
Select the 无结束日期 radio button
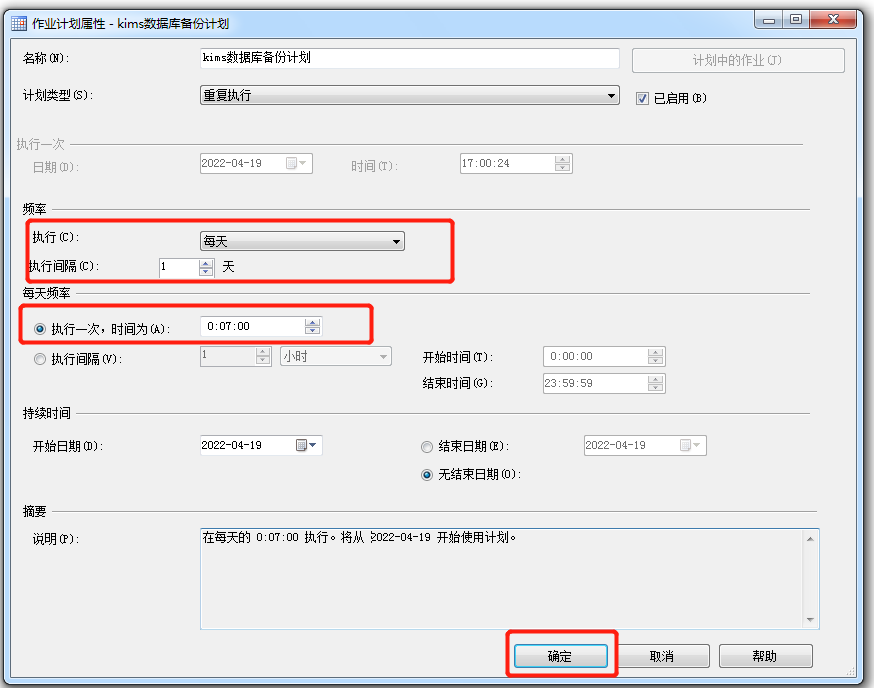pyautogui.click(x=427, y=475)
